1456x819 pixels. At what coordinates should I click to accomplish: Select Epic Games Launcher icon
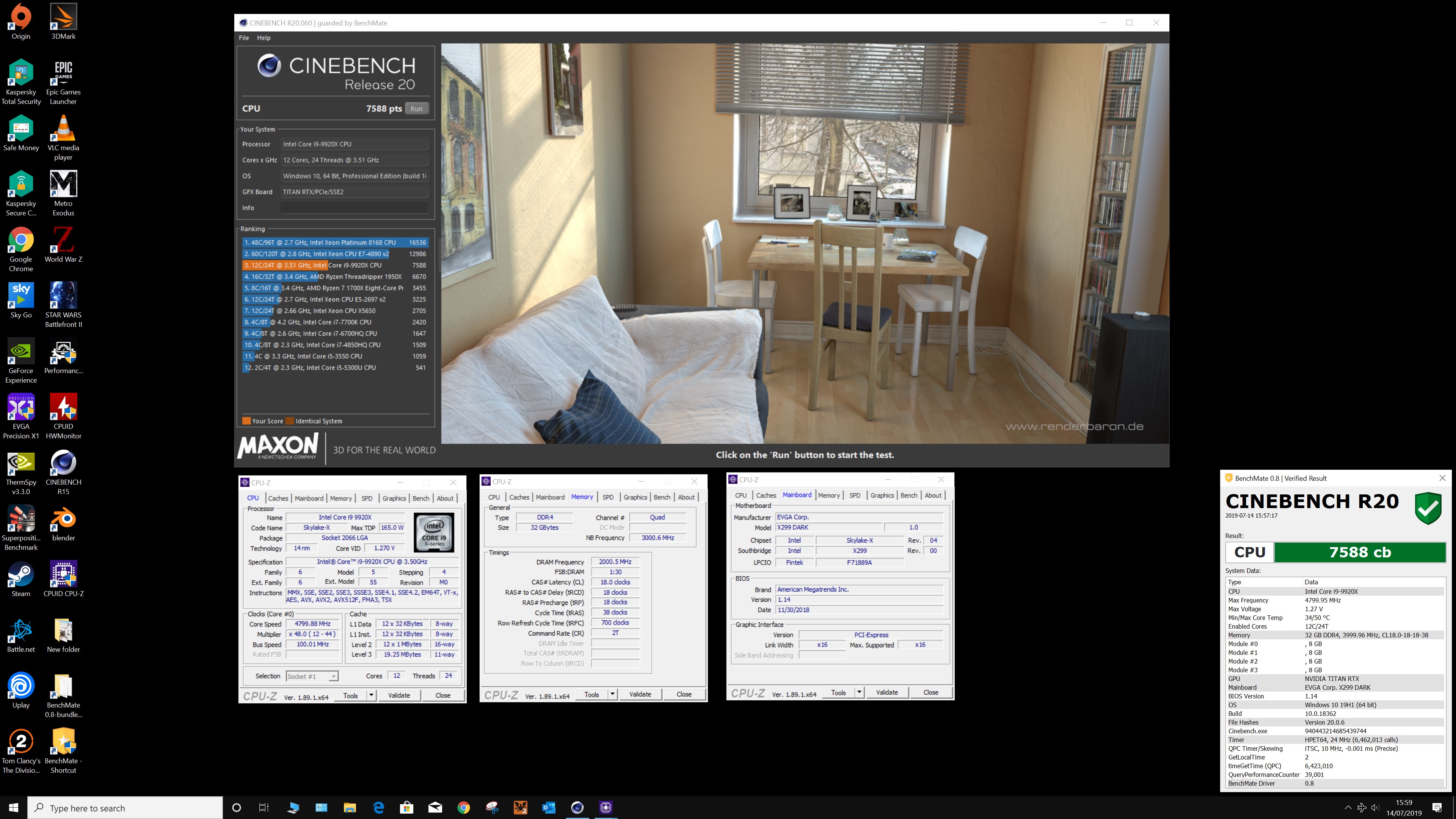tap(63, 82)
